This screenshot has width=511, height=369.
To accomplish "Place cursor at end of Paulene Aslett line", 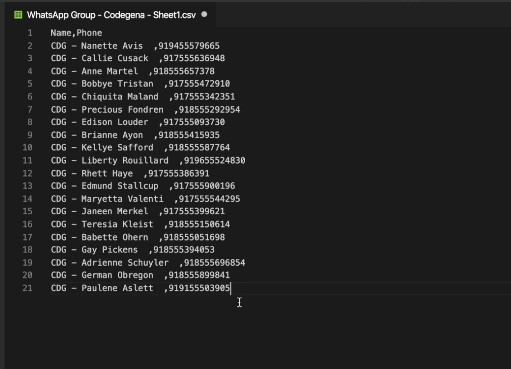I will (230, 288).
